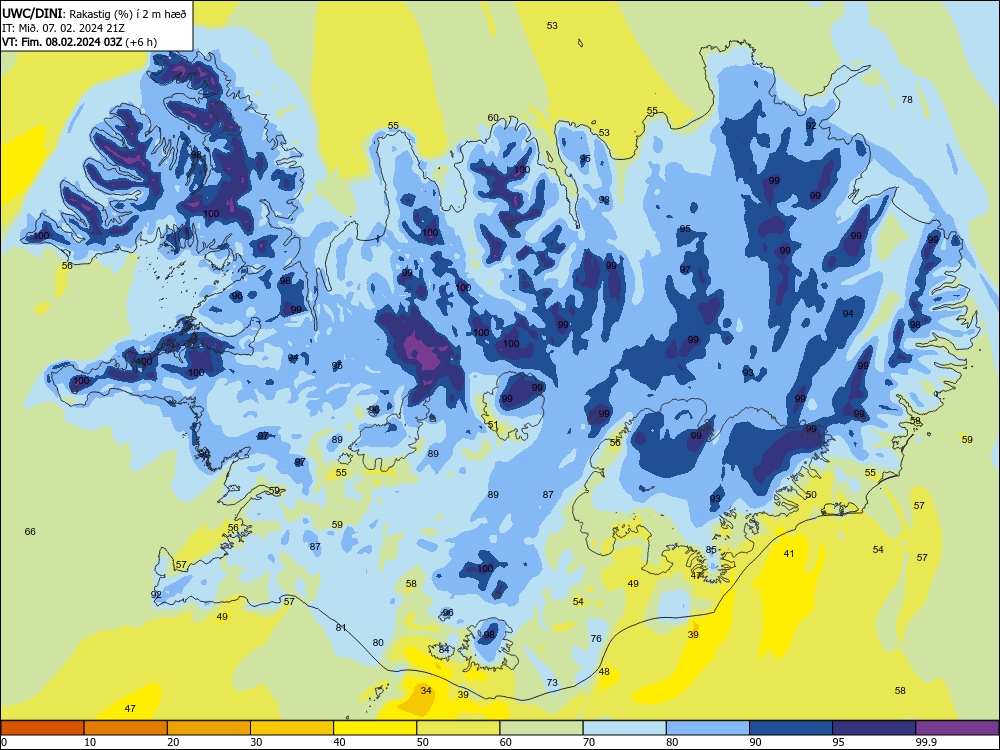This screenshot has height=750, width=1000.
Task: Click the legend scale label '99.9'
Action: coord(925,742)
